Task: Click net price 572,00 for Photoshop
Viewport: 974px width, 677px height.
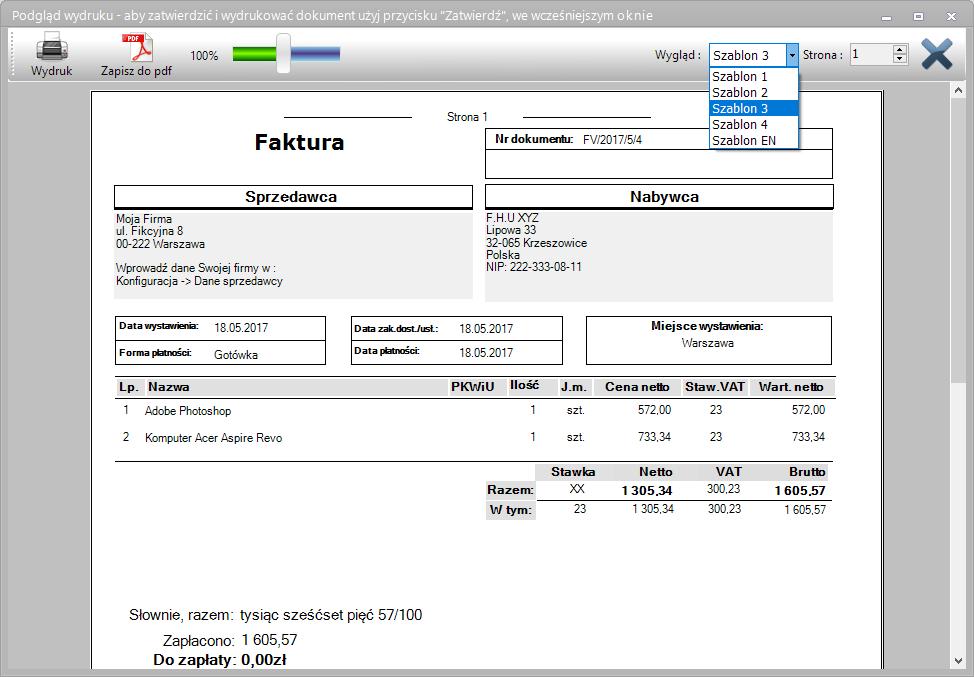Action: tap(654, 410)
